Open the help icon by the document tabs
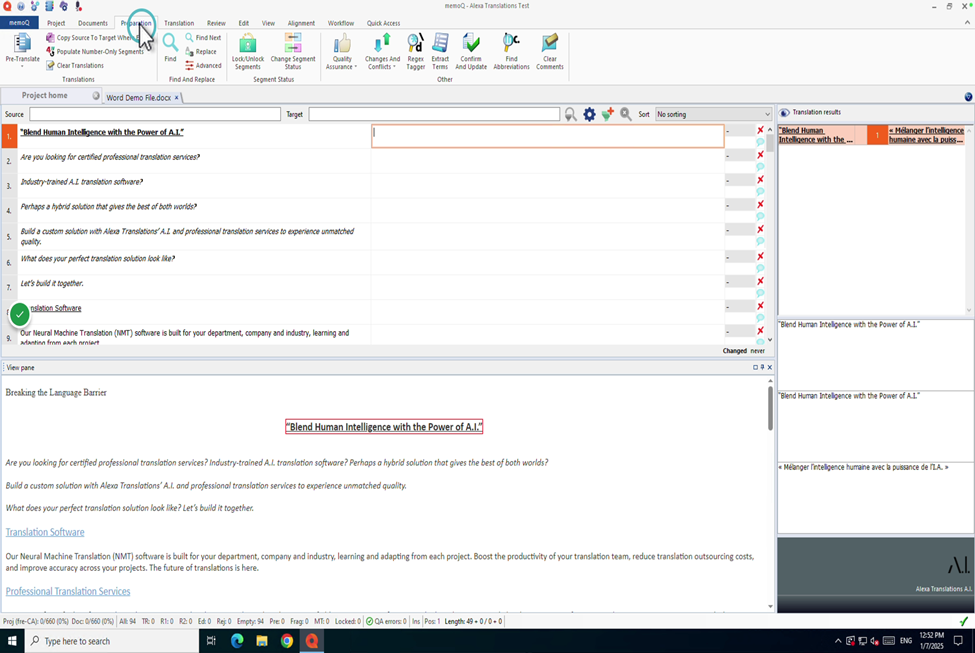 968,96
